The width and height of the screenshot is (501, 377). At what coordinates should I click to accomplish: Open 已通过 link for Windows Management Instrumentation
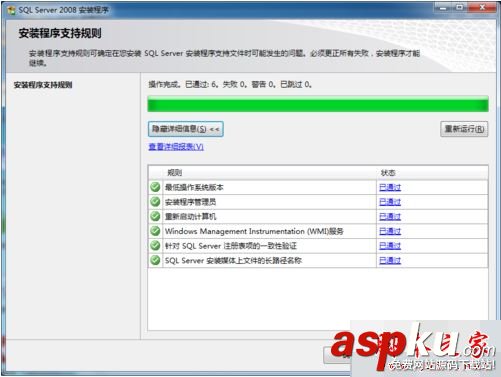pos(390,231)
